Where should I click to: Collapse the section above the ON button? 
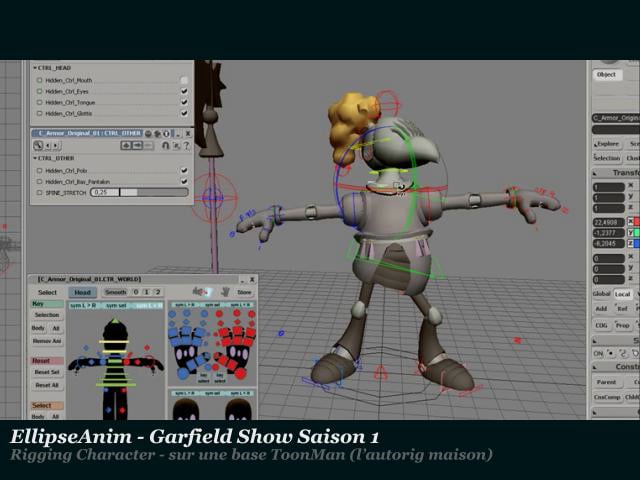595,340
